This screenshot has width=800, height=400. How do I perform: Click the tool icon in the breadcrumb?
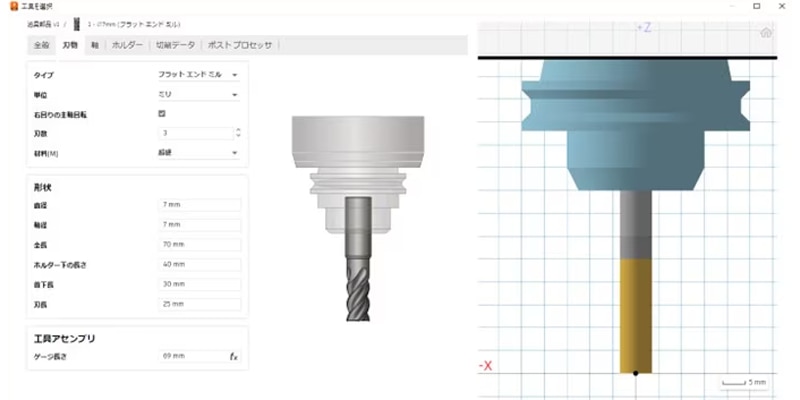coord(76,21)
